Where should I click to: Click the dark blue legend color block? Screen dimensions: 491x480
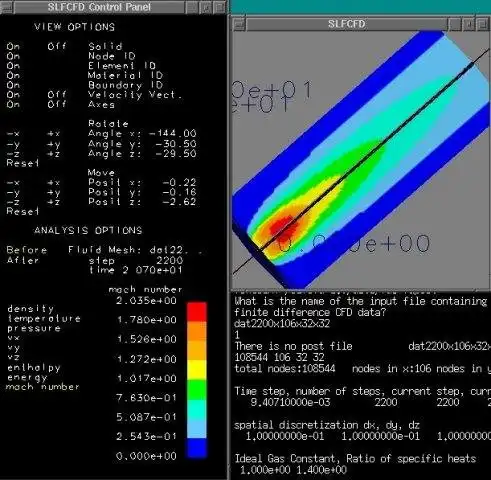[197, 448]
